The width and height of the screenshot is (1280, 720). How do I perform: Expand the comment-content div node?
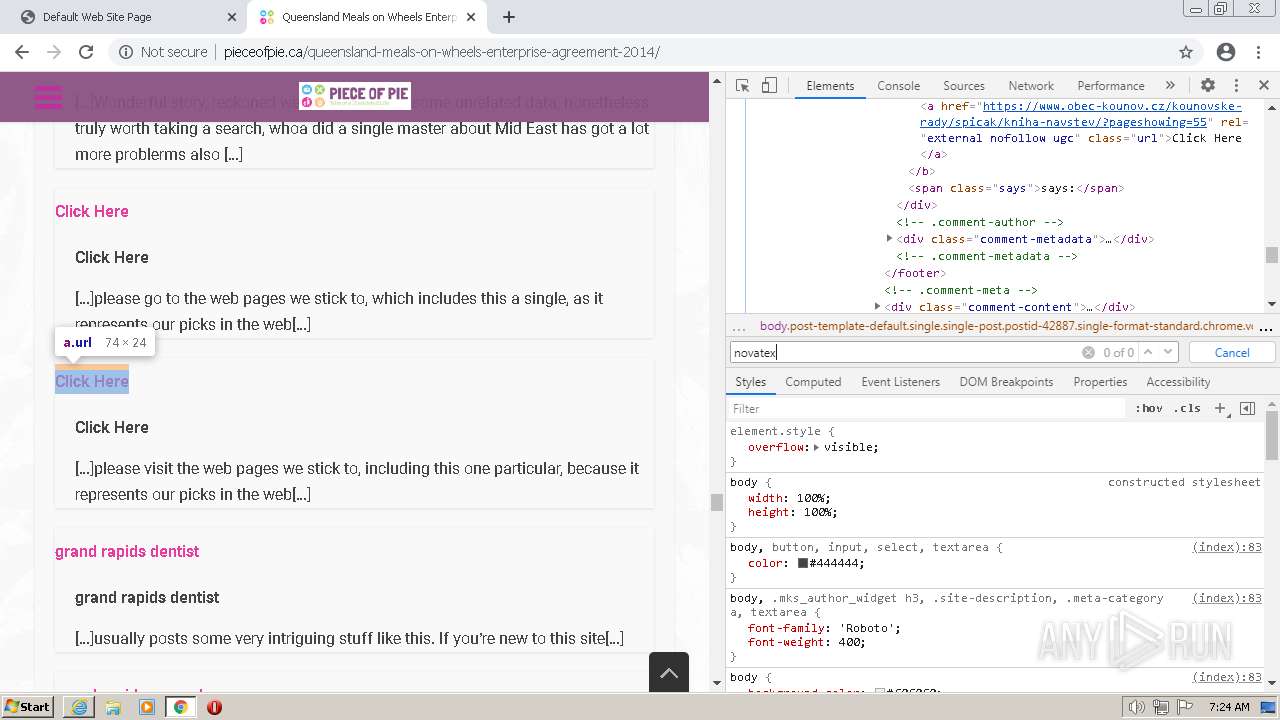coord(877,307)
